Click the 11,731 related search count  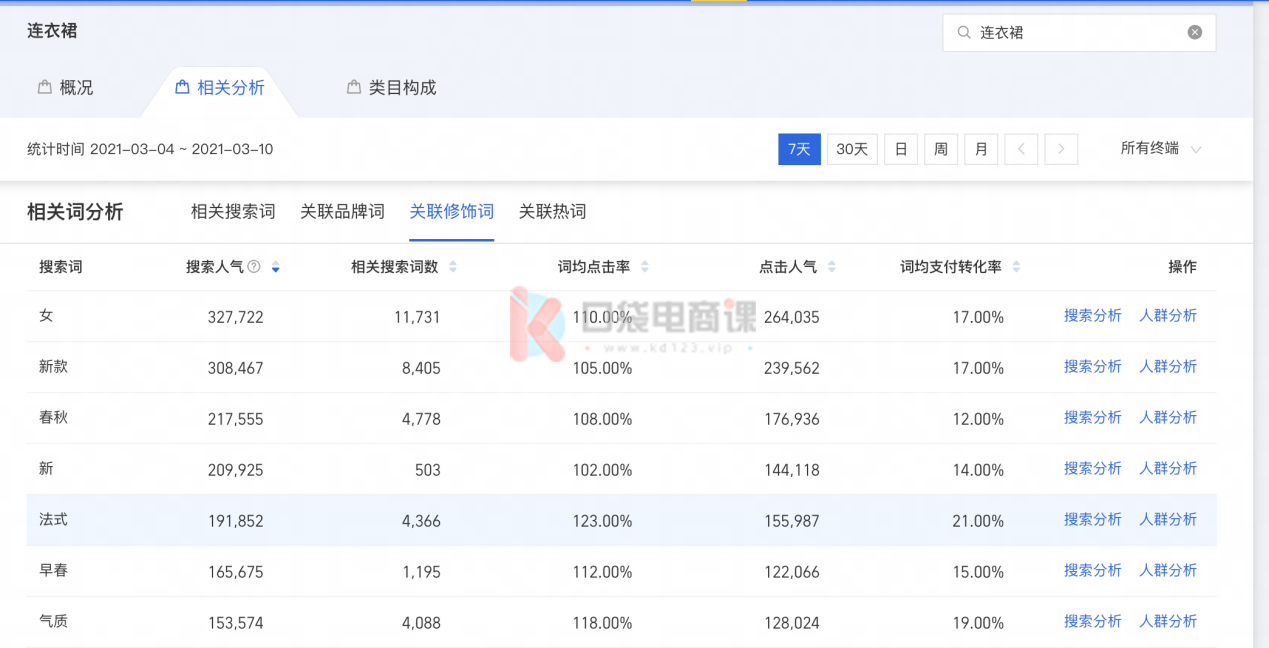pos(417,317)
